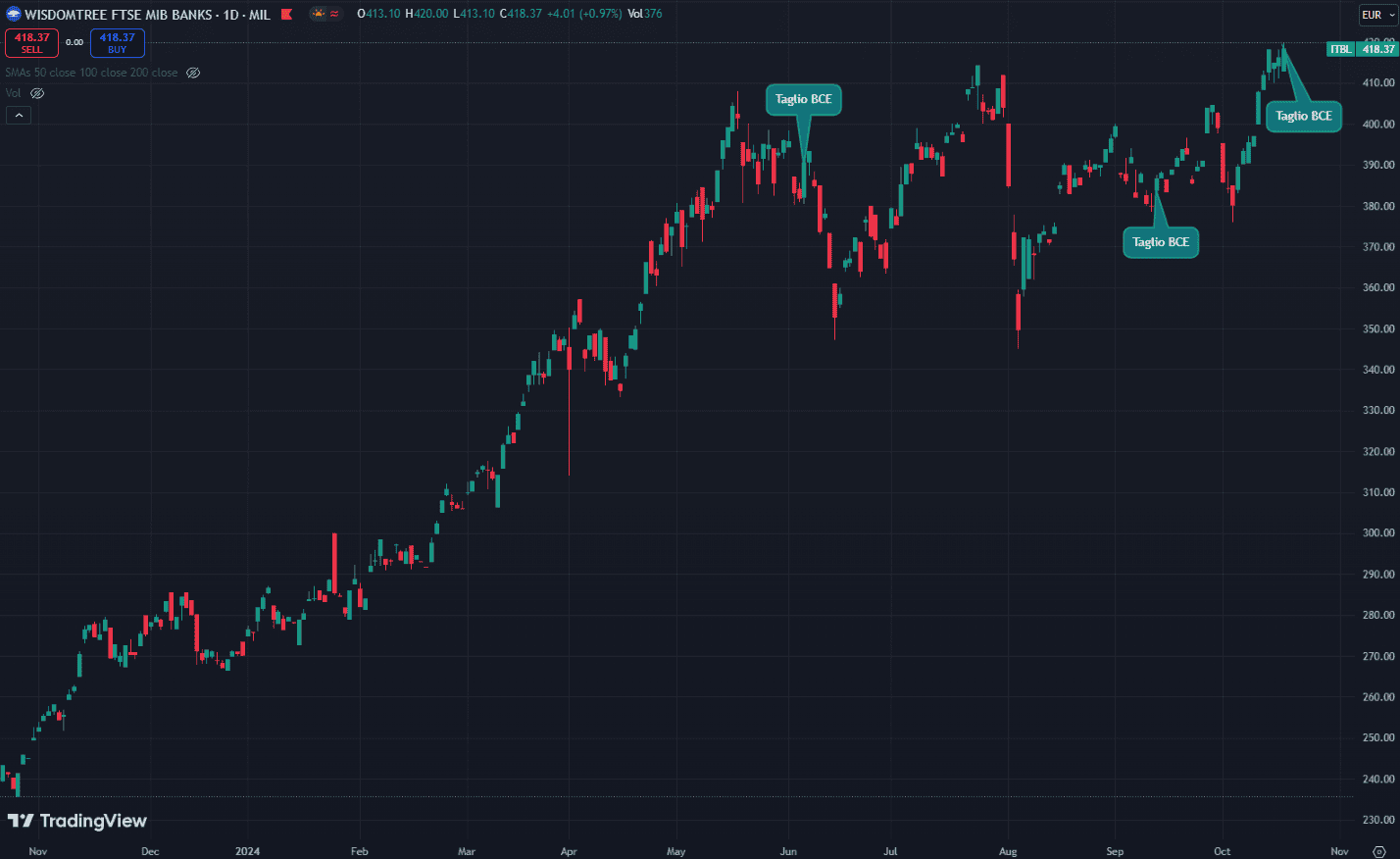Click the Jun label on time axis
This screenshot has width=1400, height=859.
pyautogui.click(x=788, y=851)
